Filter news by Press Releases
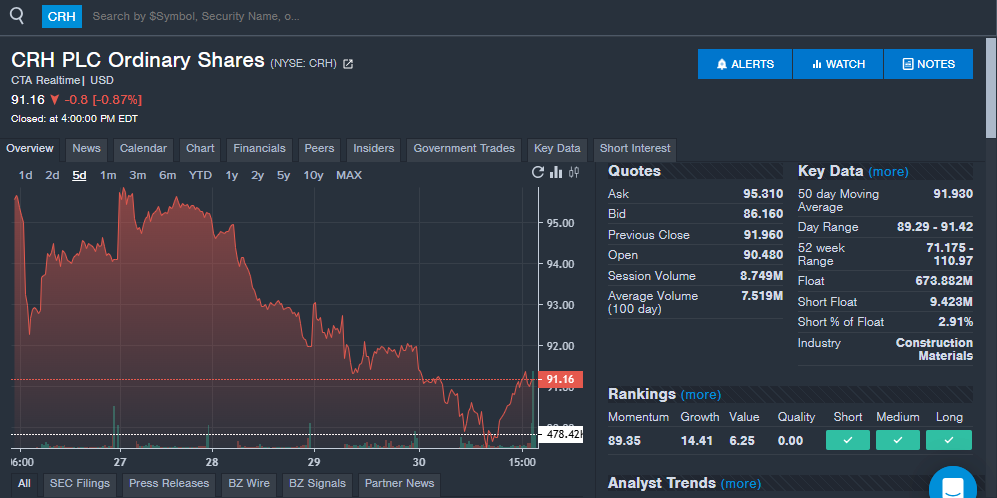 point(169,483)
